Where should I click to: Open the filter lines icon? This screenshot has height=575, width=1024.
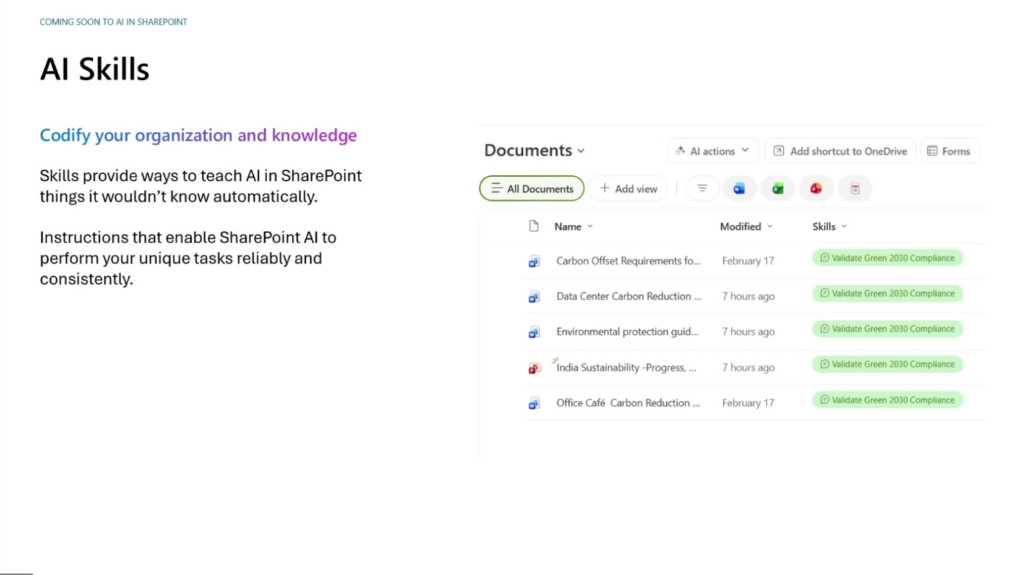point(702,188)
